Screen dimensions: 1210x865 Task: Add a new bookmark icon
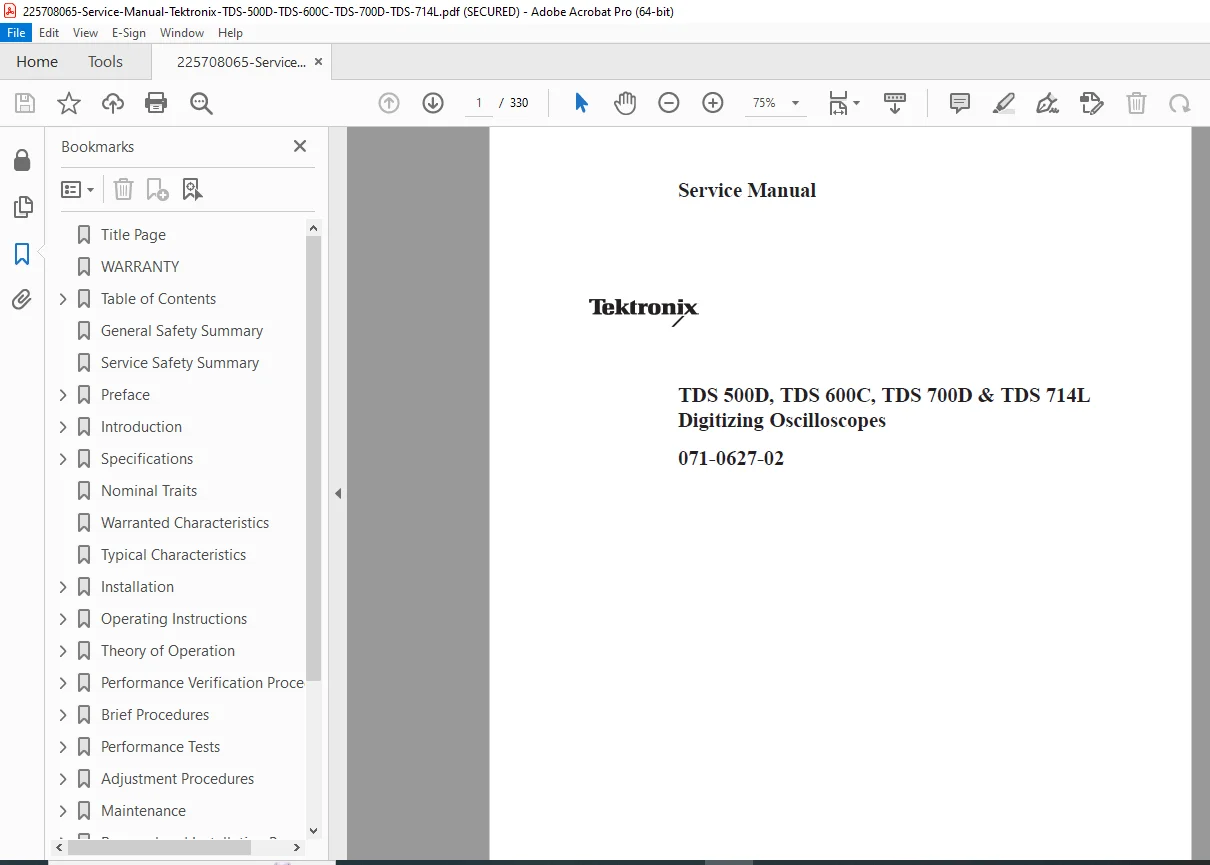tap(157, 189)
